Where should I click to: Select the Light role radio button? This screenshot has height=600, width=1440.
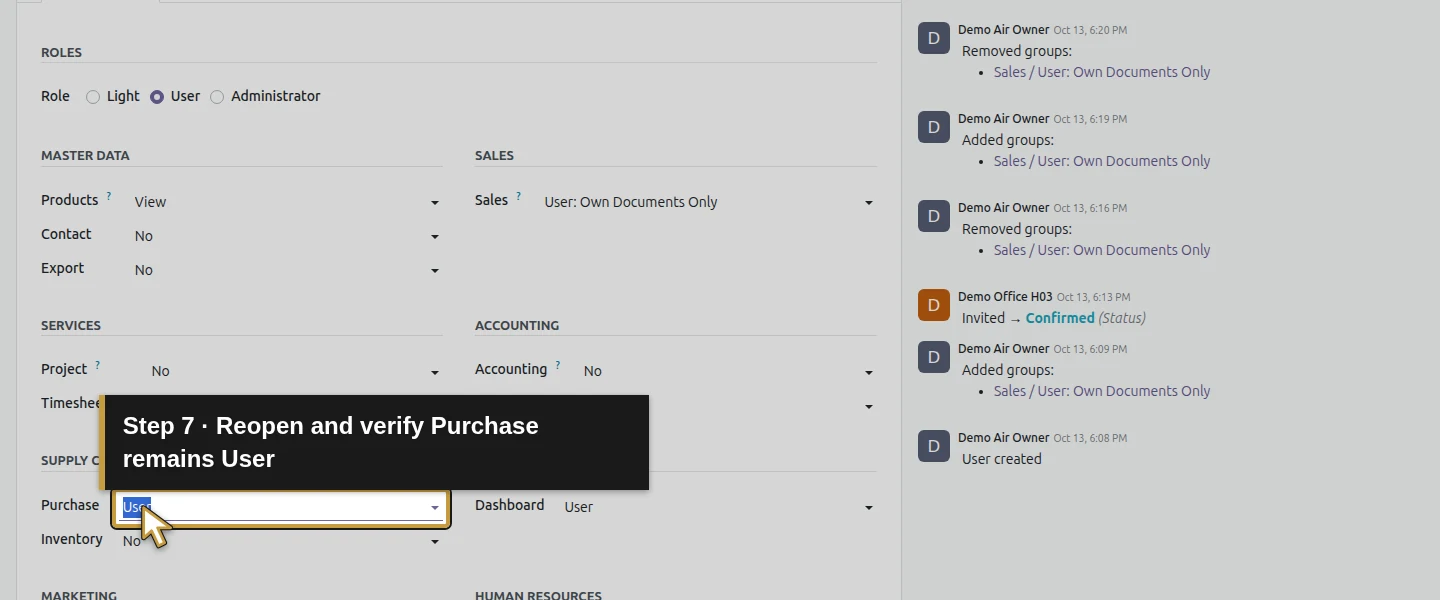click(x=93, y=97)
